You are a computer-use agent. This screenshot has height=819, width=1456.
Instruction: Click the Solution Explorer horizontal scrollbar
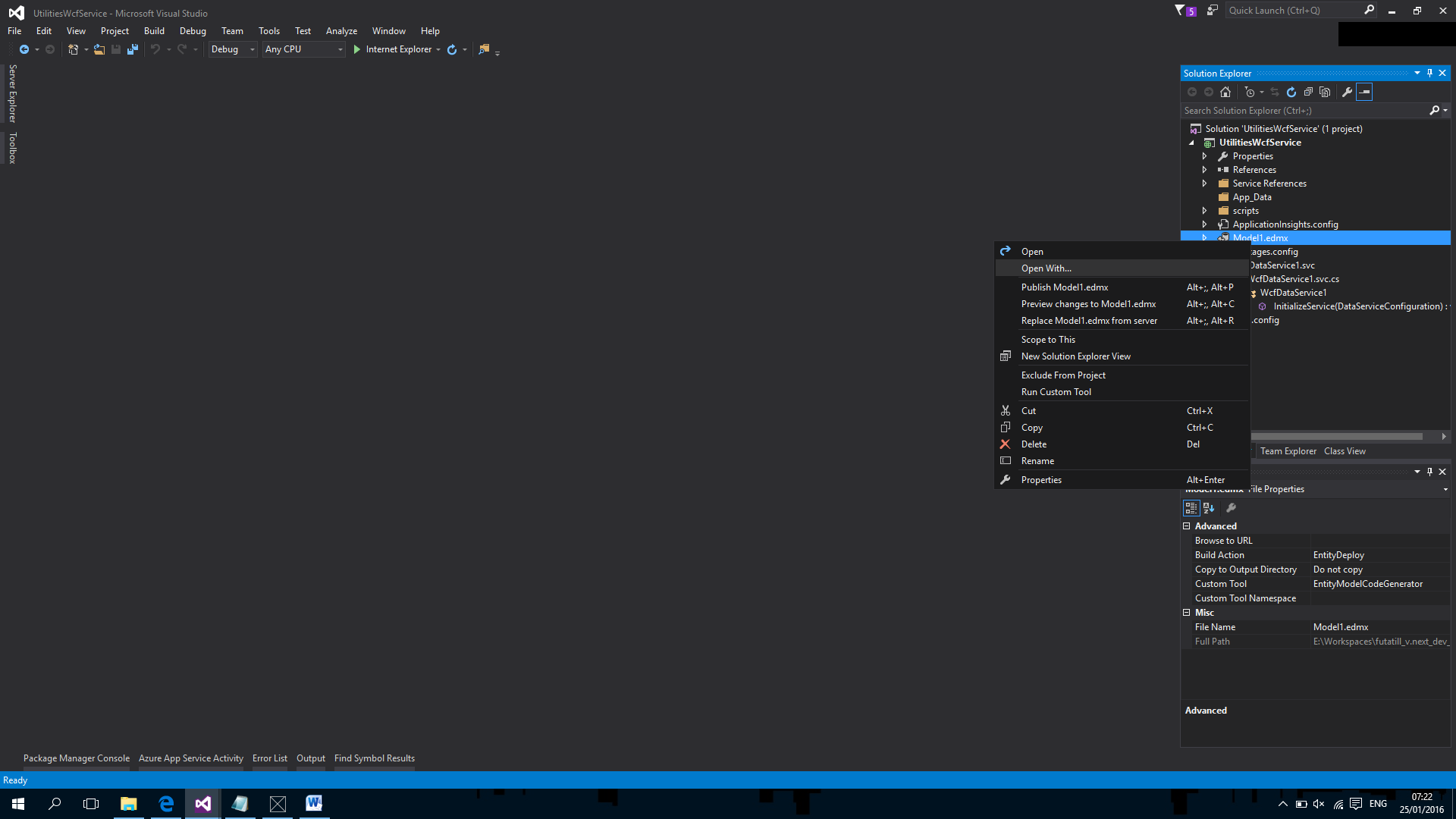pyautogui.click(x=1336, y=437)
